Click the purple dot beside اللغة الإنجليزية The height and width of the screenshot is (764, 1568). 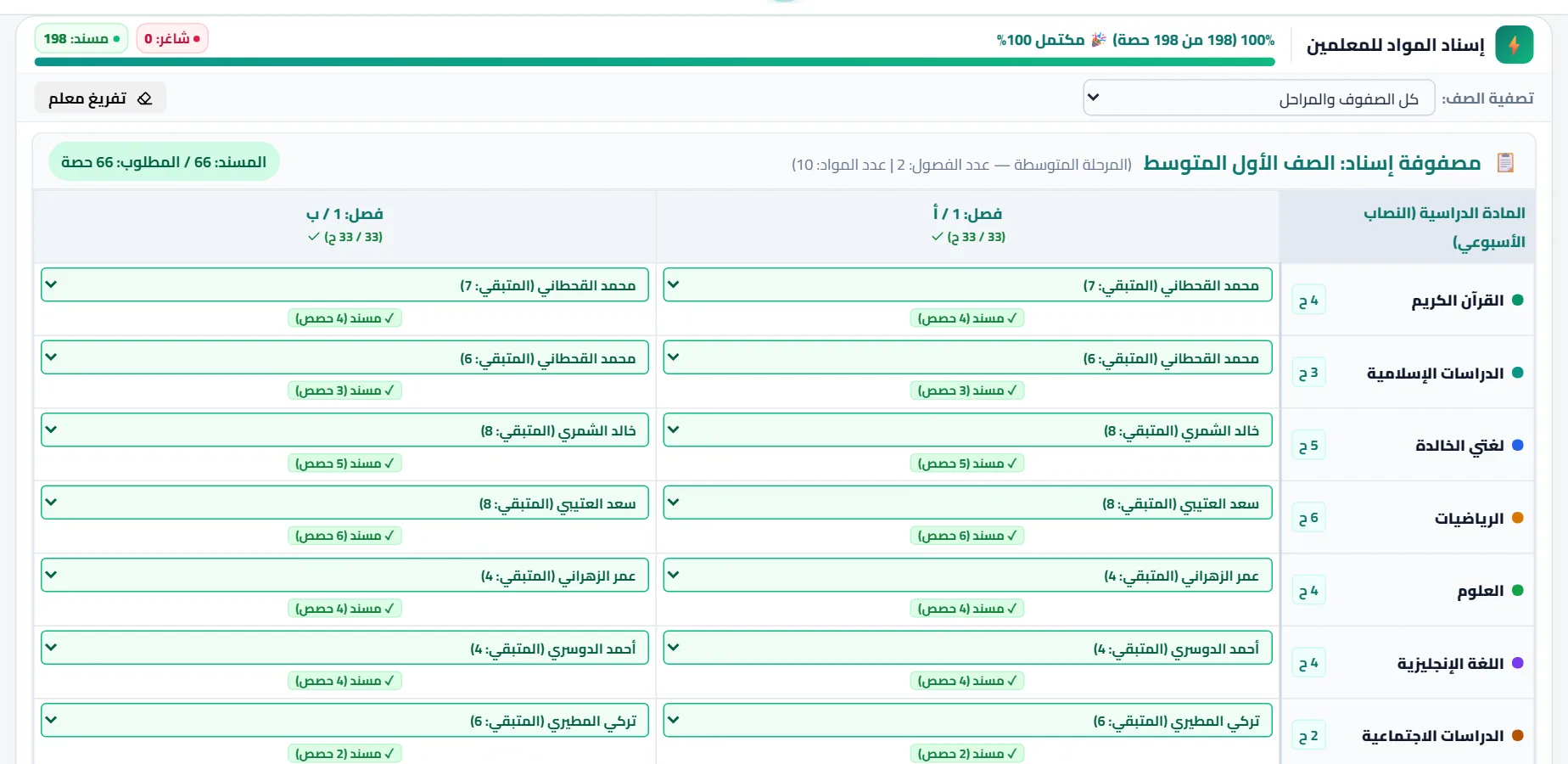pos(1518,663)
